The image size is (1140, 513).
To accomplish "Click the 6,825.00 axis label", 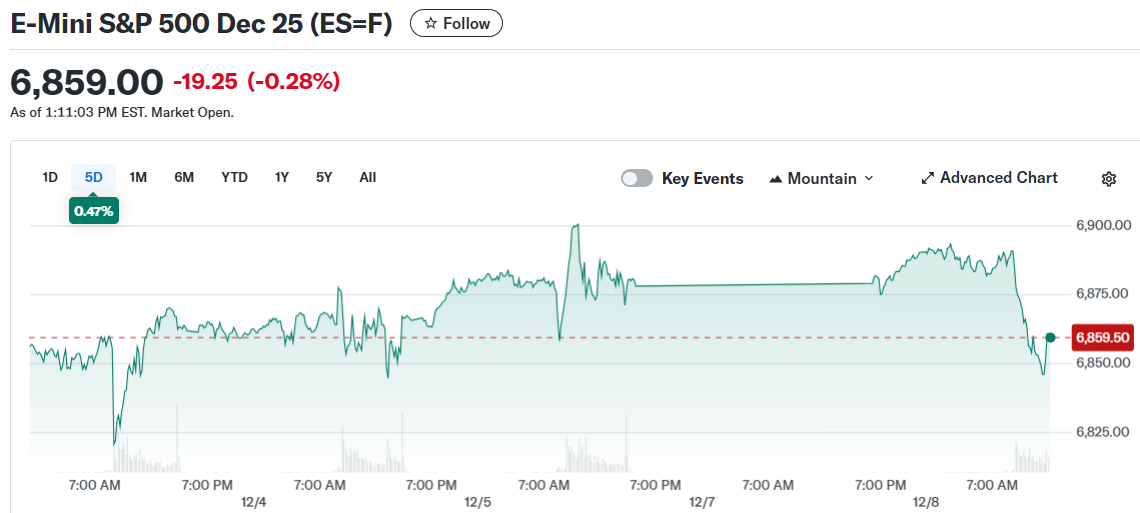I will pos(1102,432).
